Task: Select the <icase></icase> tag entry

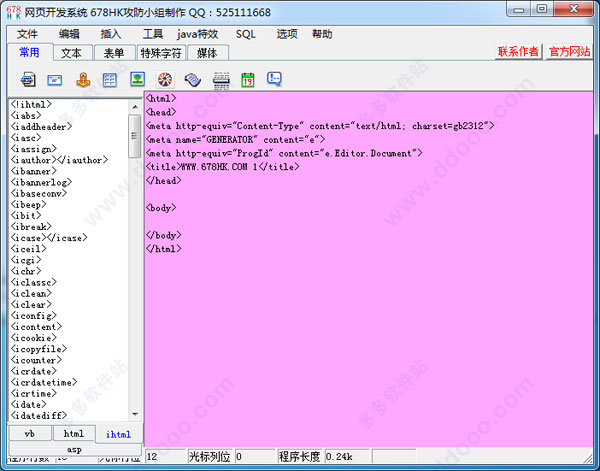Action: (x=49, y=238)
